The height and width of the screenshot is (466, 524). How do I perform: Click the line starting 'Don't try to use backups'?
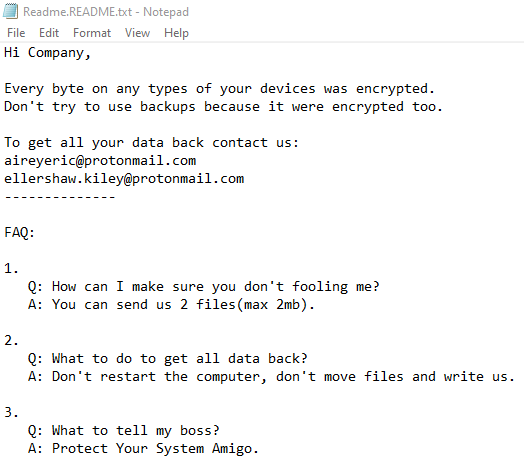pos(223,107)
